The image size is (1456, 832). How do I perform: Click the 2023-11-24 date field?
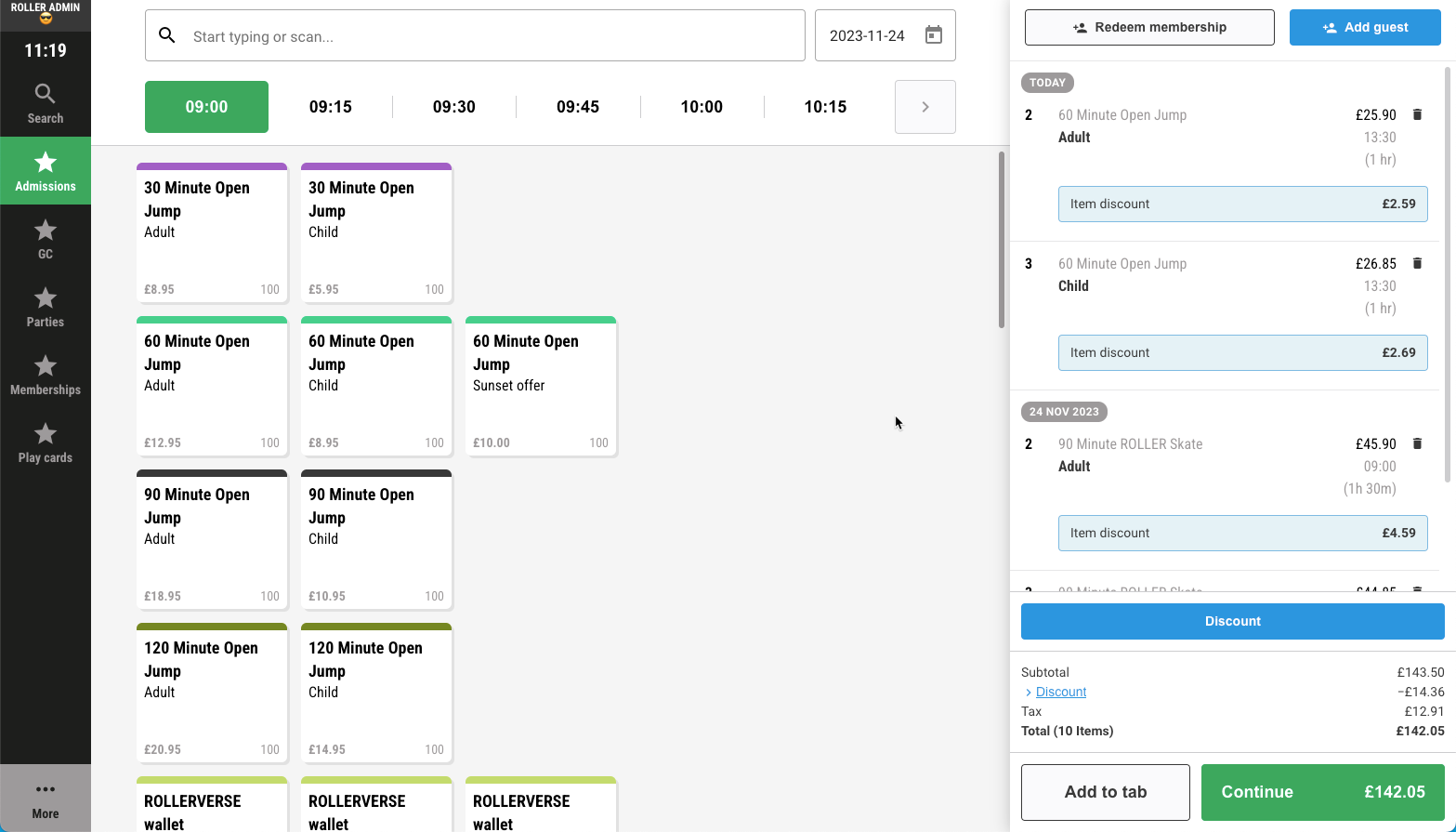click(x=885, y=35)
